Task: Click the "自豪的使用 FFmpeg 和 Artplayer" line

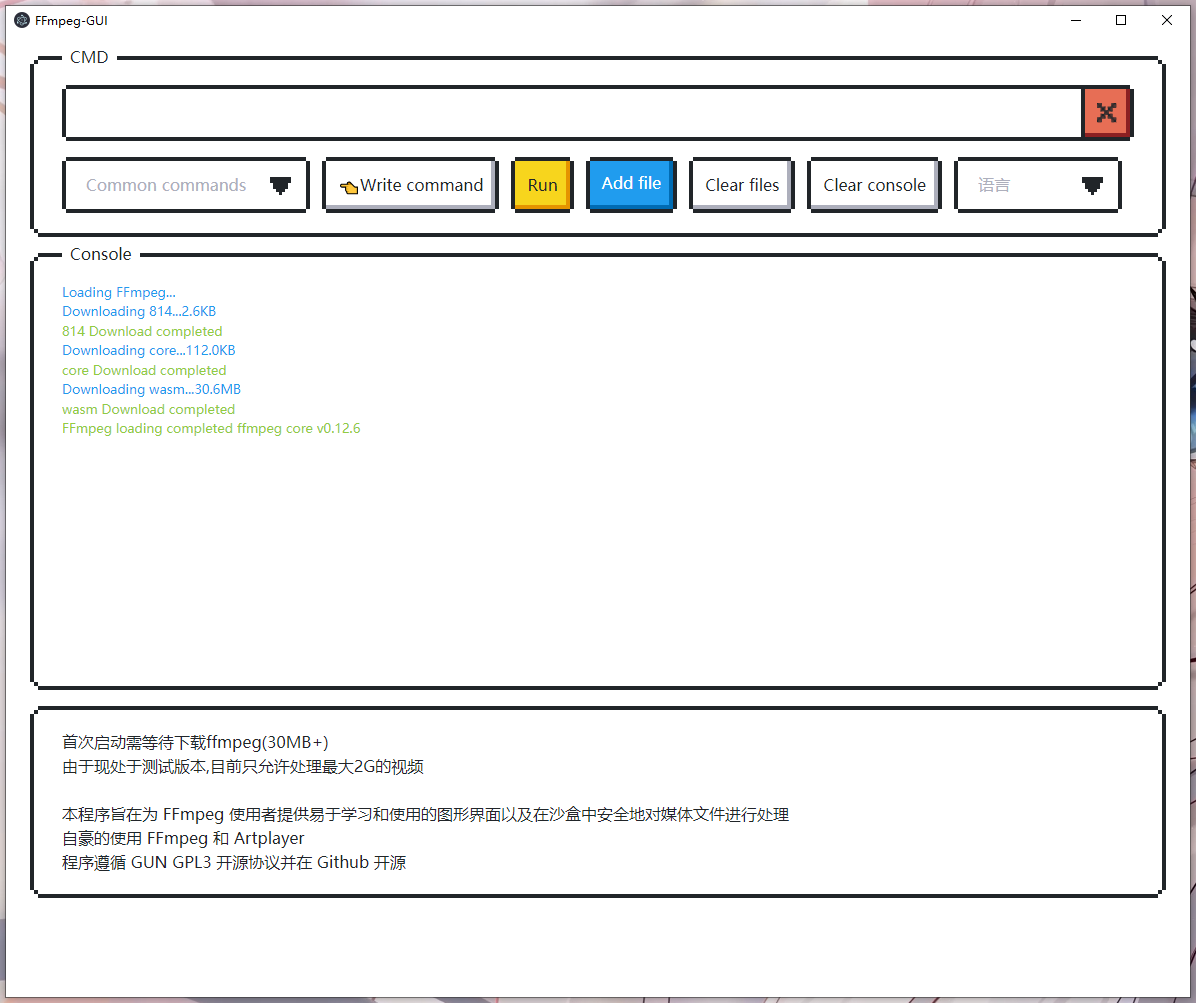Action: click(x=183, y=838)
